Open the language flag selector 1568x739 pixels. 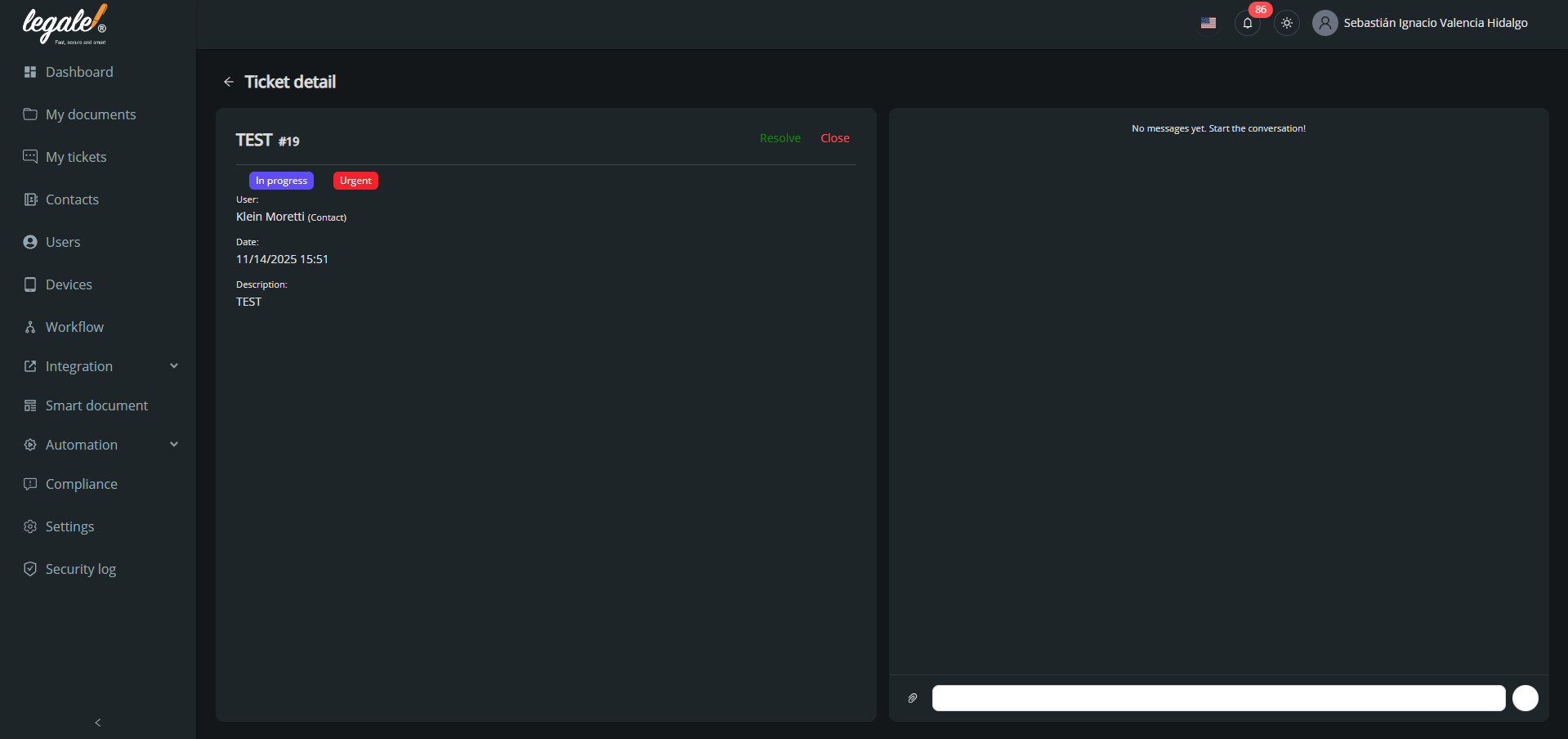1208,23
